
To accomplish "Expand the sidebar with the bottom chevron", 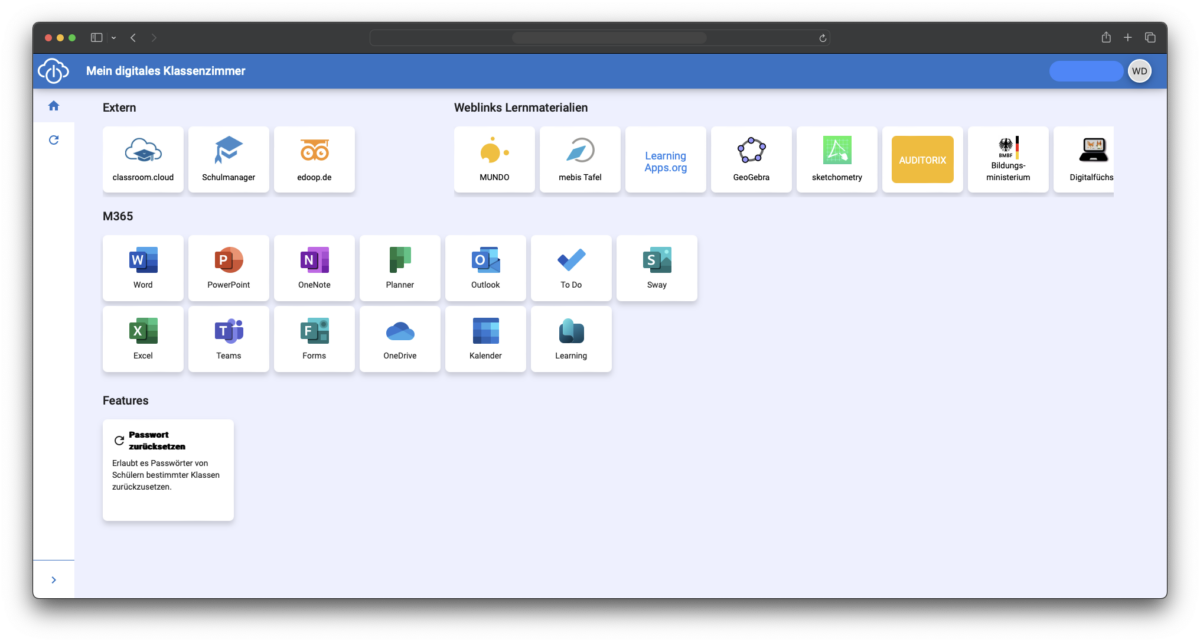I will 53,579.
